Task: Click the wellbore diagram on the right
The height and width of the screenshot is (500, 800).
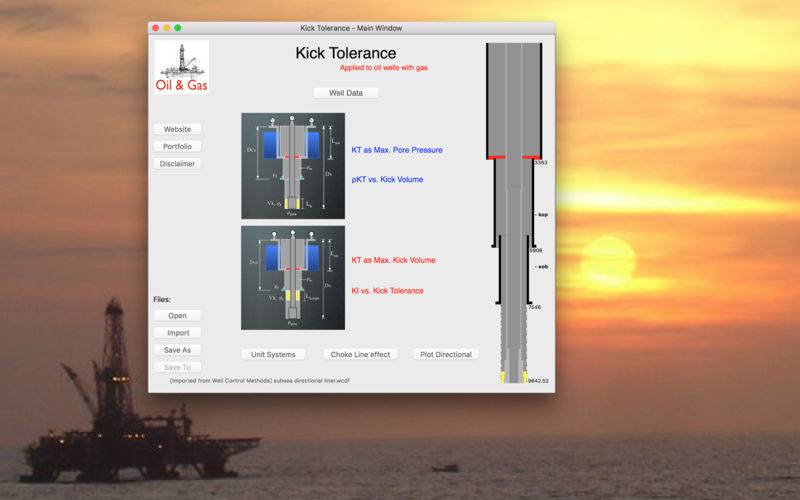Action: coord(514,213)
